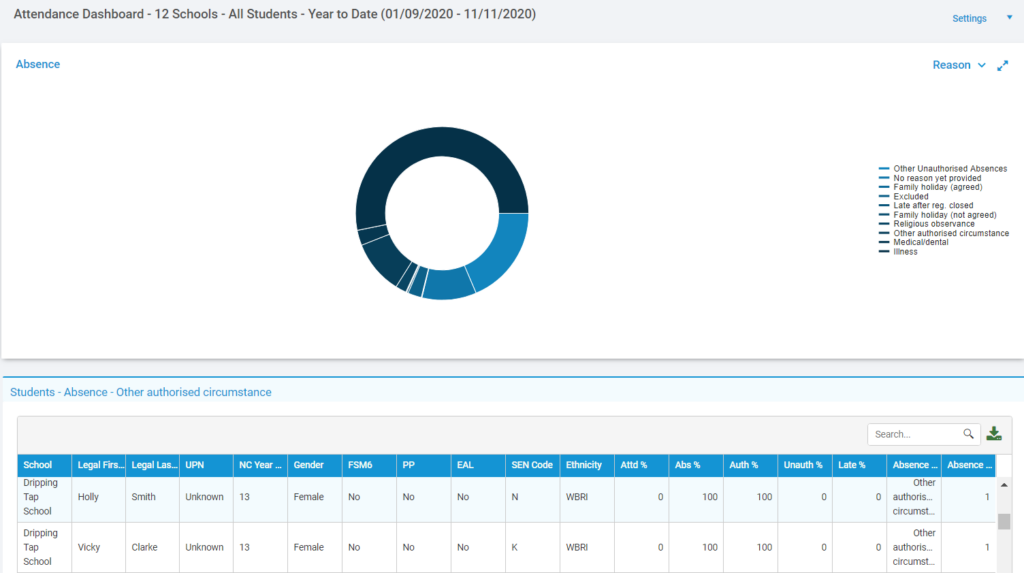Click the search magnifier icon

968,434
